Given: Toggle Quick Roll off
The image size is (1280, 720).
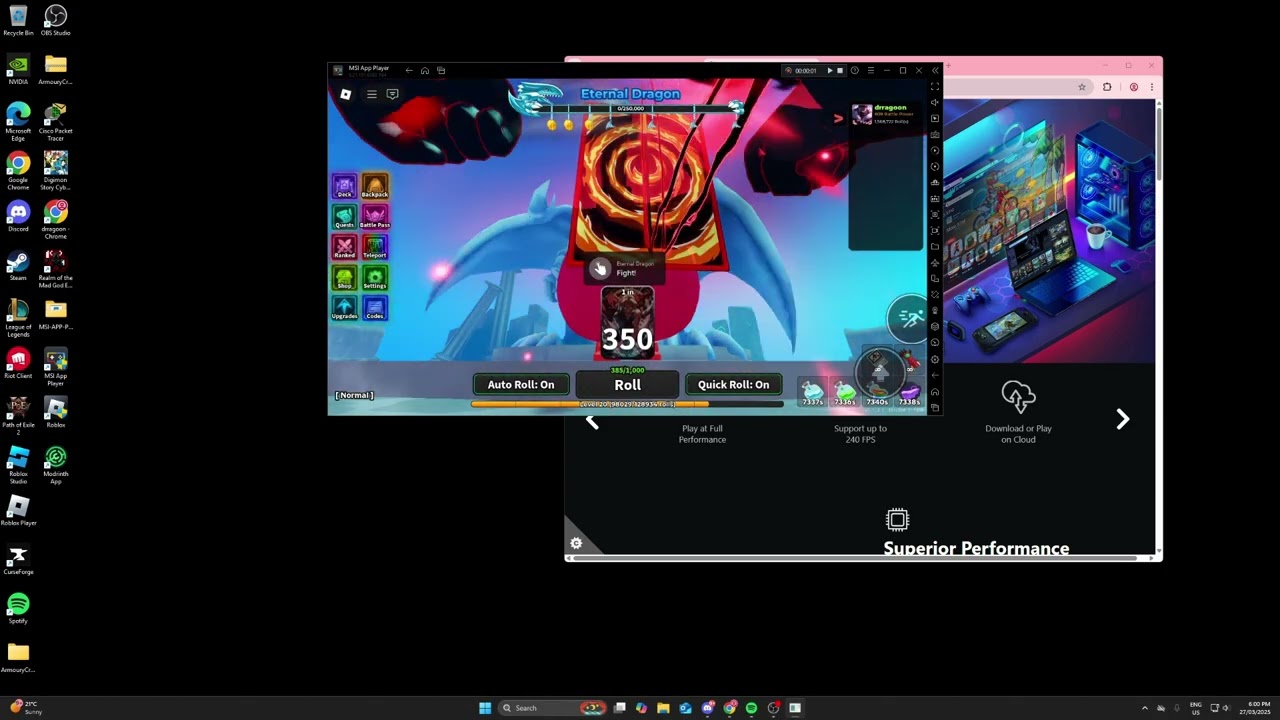Looking at the screenshot, I should (734, 385).
